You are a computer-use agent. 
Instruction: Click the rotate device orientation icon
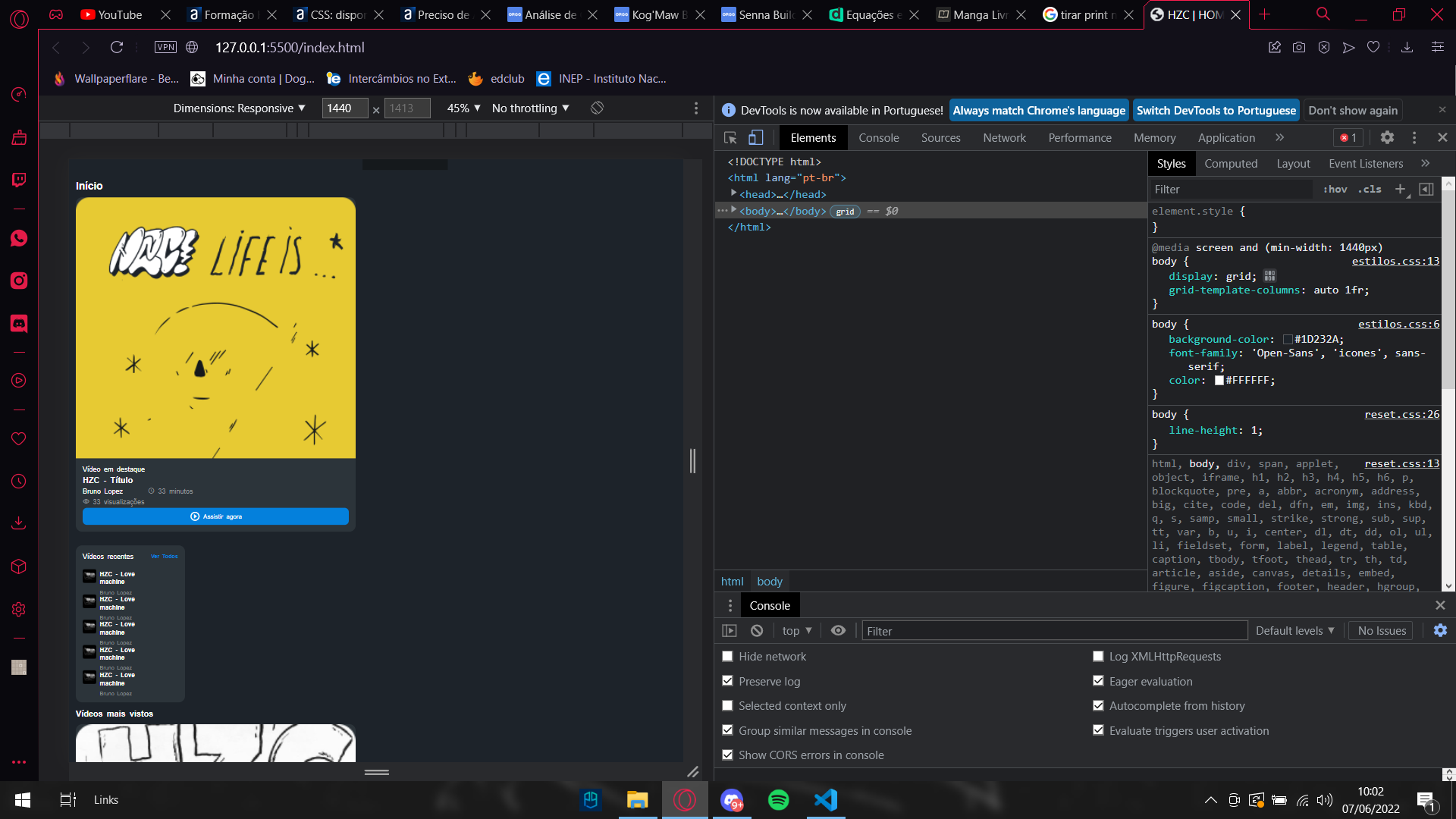598,108
